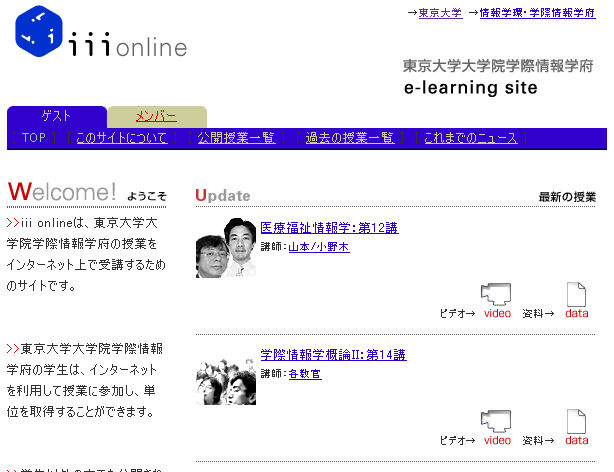Open 過去の授業一覧 in the navigation bar

point(349,138)
